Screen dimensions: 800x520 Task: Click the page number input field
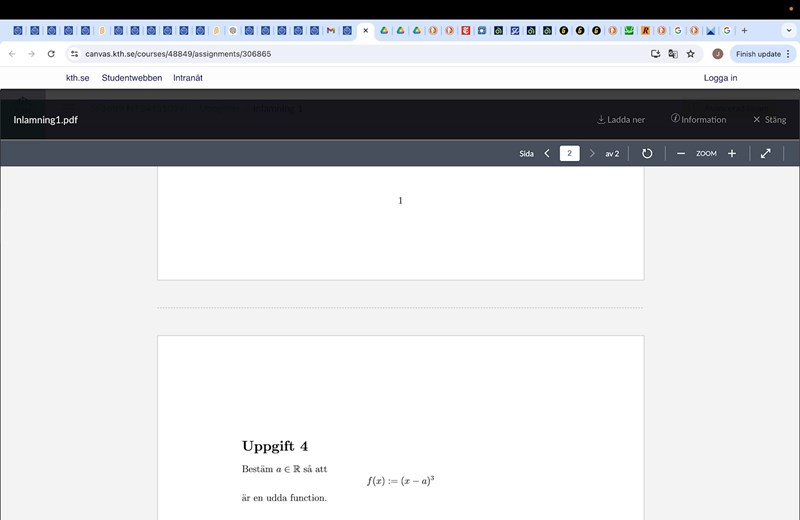tap(569, 153)
